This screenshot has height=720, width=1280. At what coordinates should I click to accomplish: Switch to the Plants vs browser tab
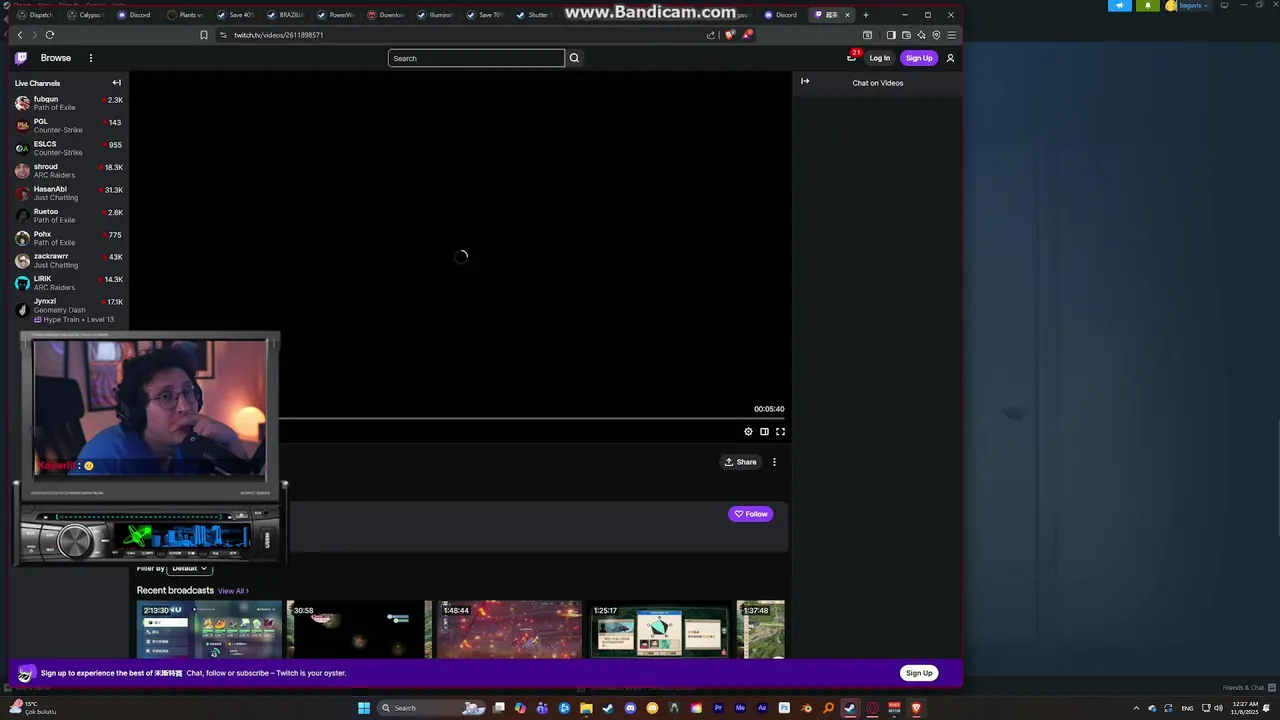185,15
